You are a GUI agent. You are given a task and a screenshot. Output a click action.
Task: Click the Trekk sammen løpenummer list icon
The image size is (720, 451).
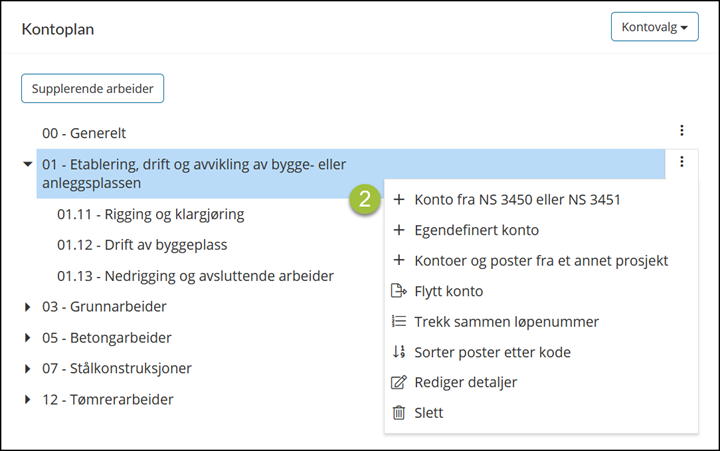click(399, 321)
